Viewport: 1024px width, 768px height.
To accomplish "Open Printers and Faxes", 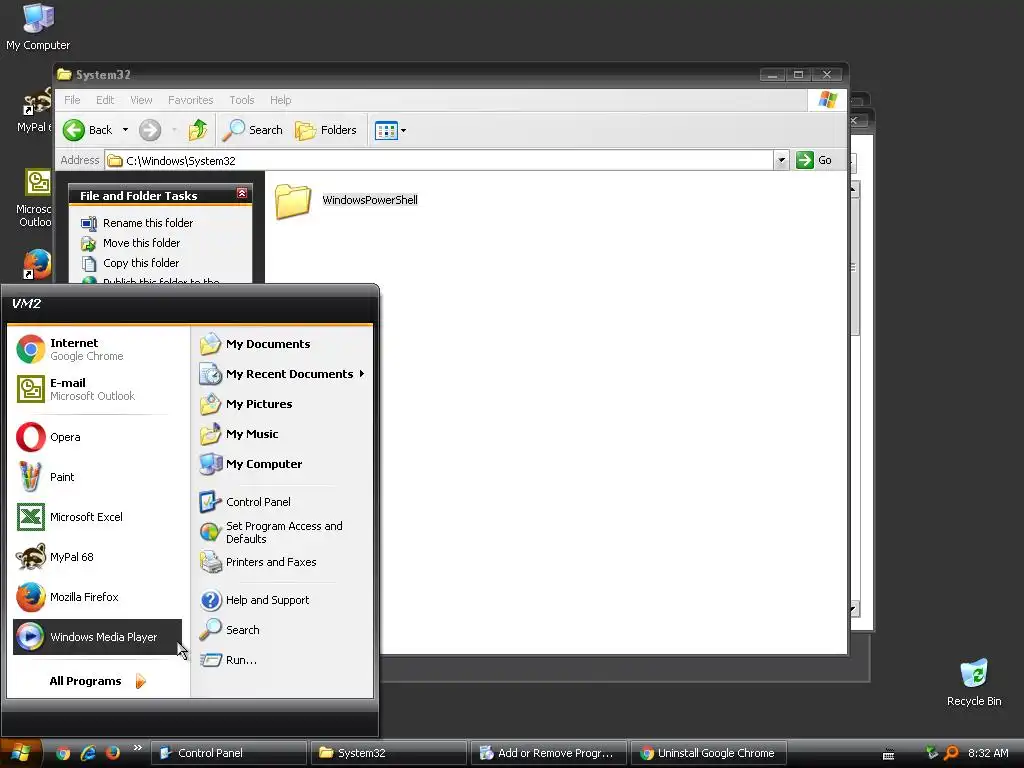I will 282,562.
